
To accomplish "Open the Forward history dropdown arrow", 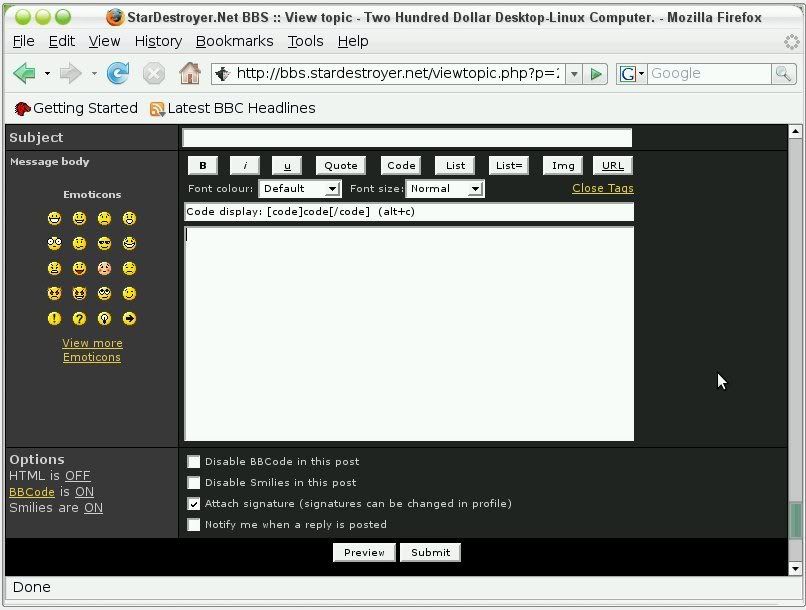I will tap(94, 73).
